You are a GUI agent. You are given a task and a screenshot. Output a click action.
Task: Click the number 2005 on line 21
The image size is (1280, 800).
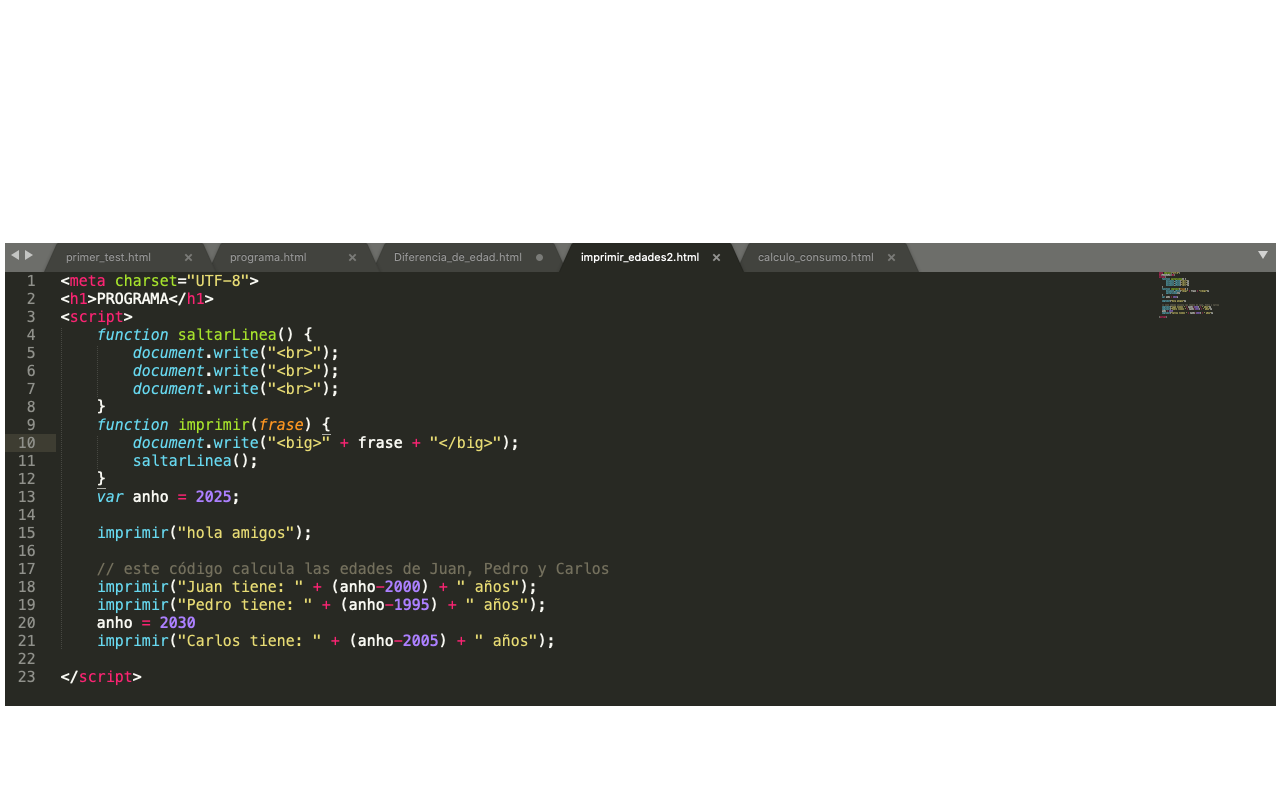point(421,641)
